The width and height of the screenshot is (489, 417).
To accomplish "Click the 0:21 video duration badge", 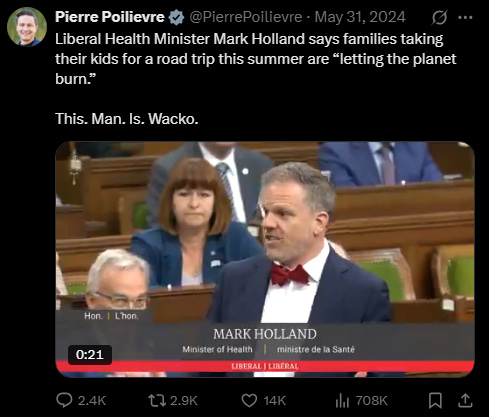I will tap(90, 354).
